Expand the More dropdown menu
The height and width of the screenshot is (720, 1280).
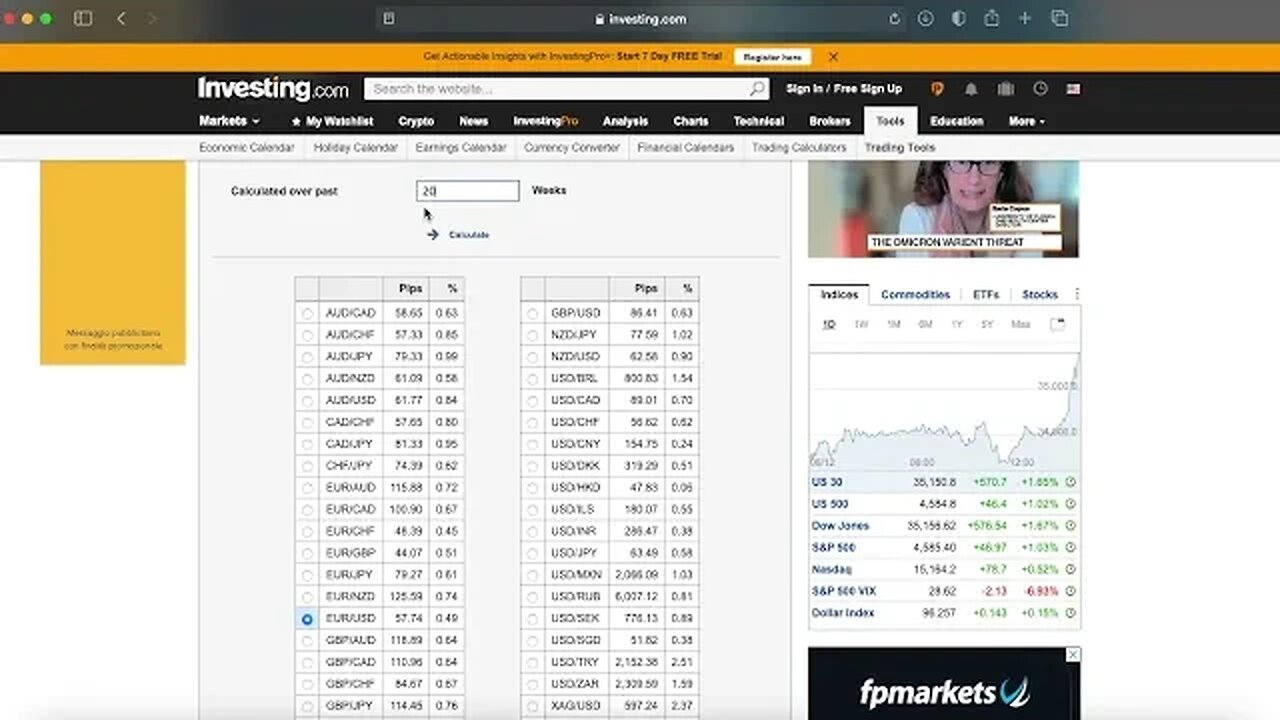click(1027, 121)
